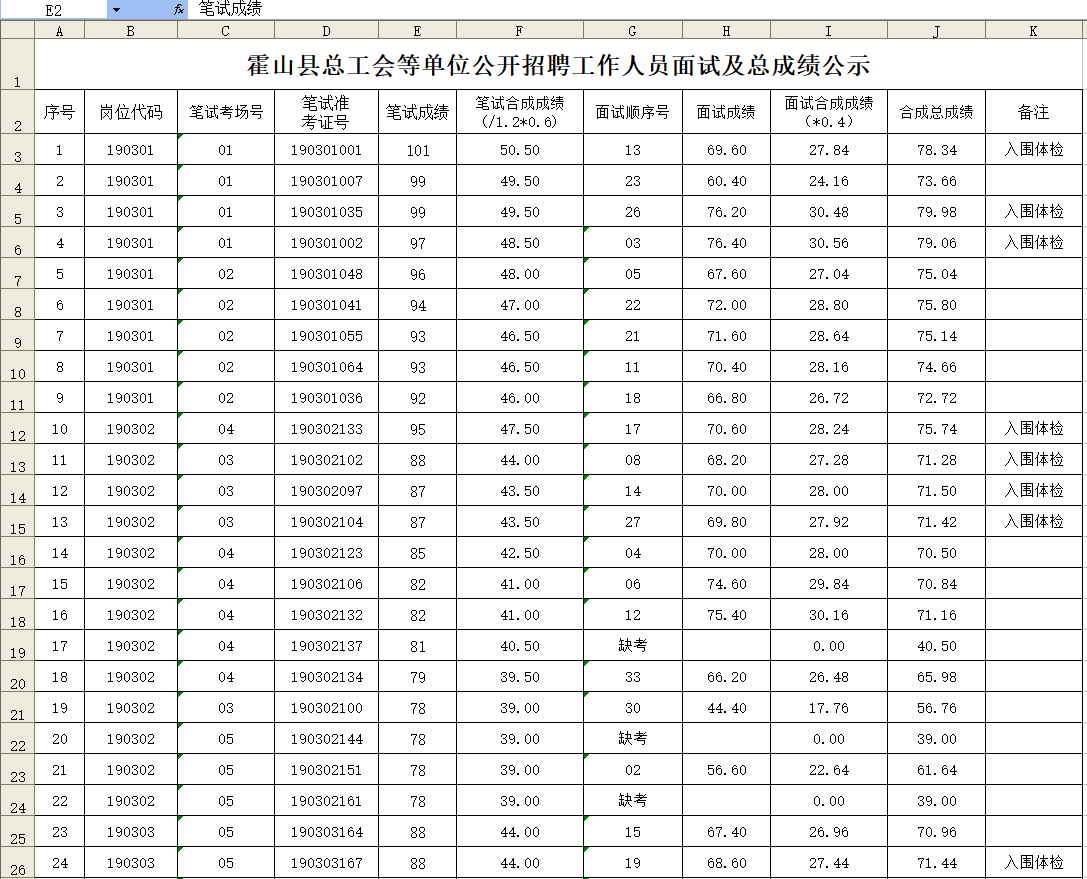Image resolution: width=1087 pixels, height=879 pixels.
Task: Click the 面试顺序号 header cell
Action: click(633, 112)
